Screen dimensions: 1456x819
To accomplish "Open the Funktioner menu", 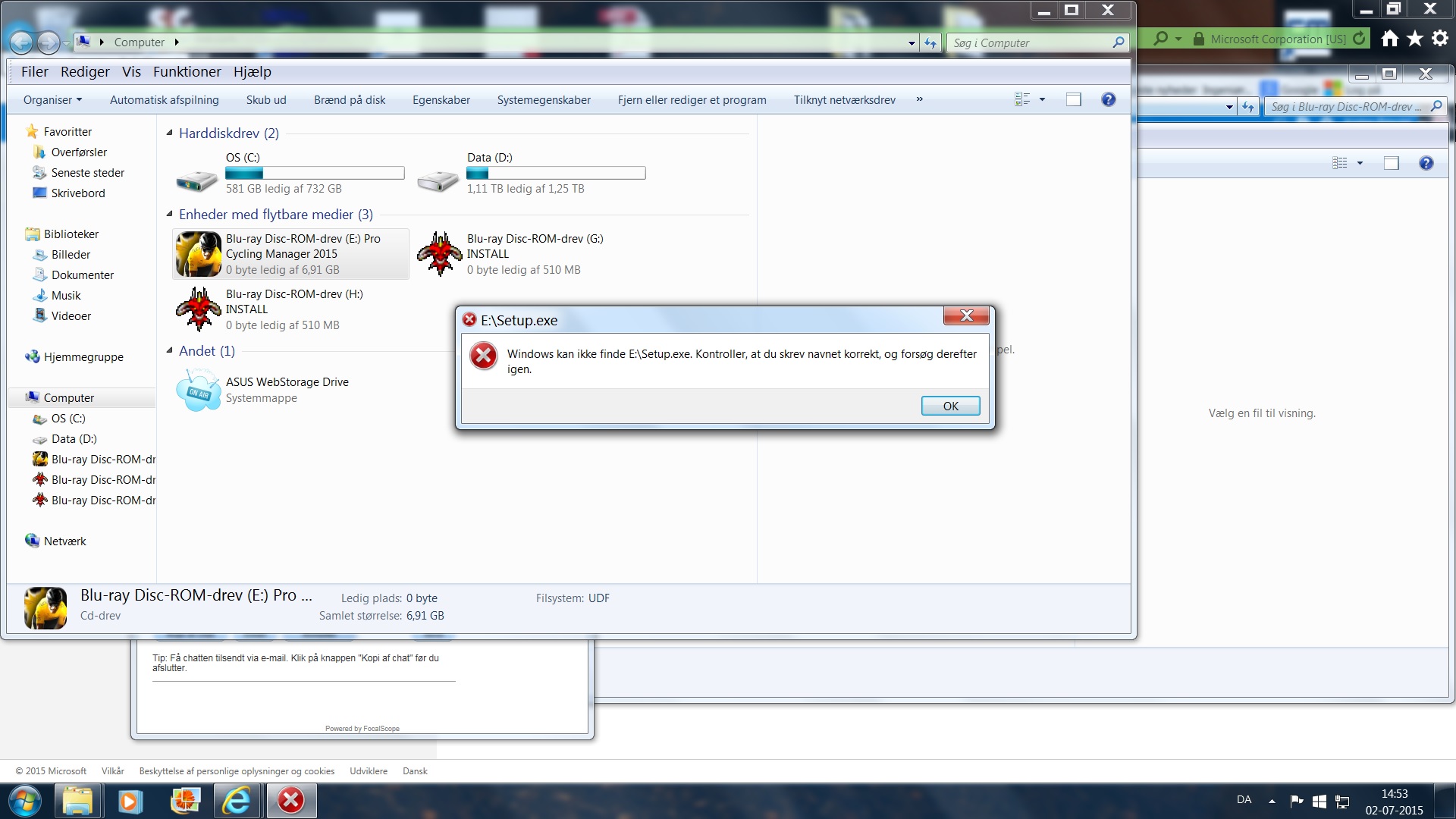I will 187,72.
